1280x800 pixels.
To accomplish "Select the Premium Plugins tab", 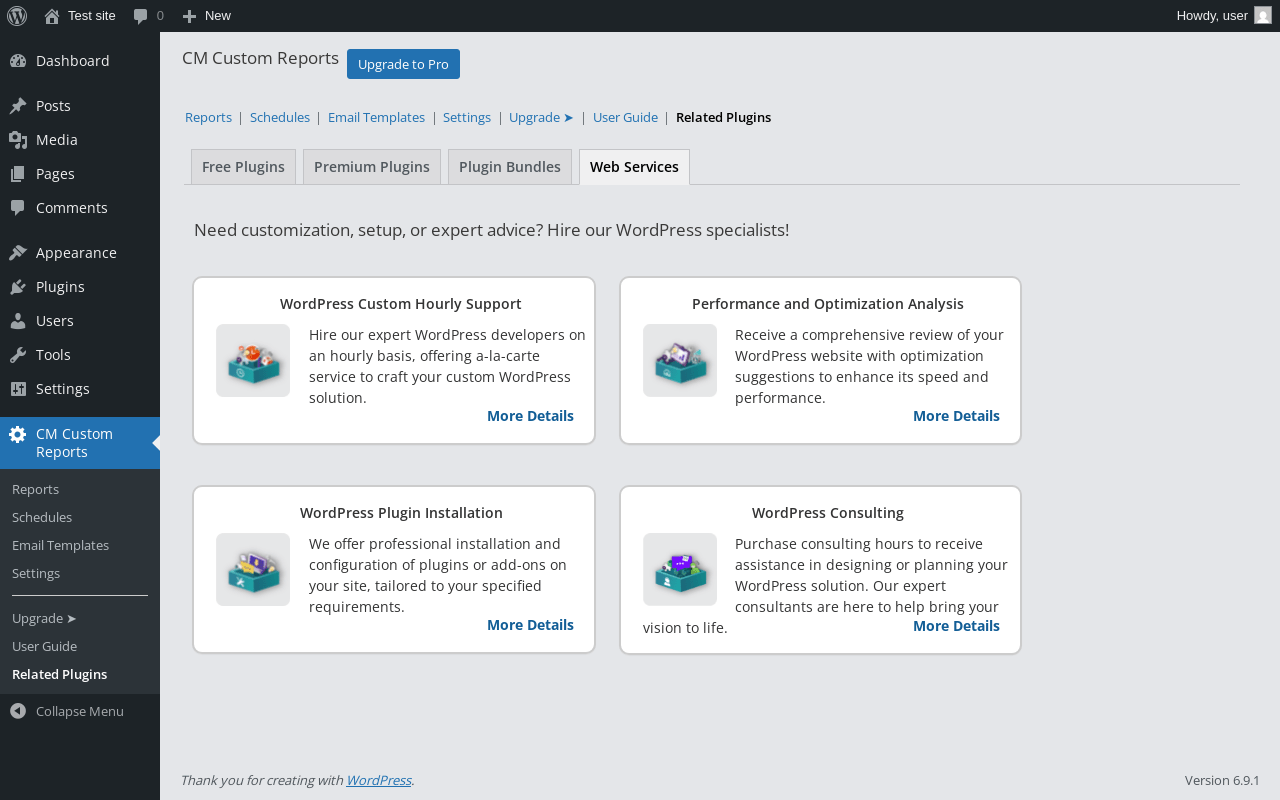I will (x=372, y=167).
